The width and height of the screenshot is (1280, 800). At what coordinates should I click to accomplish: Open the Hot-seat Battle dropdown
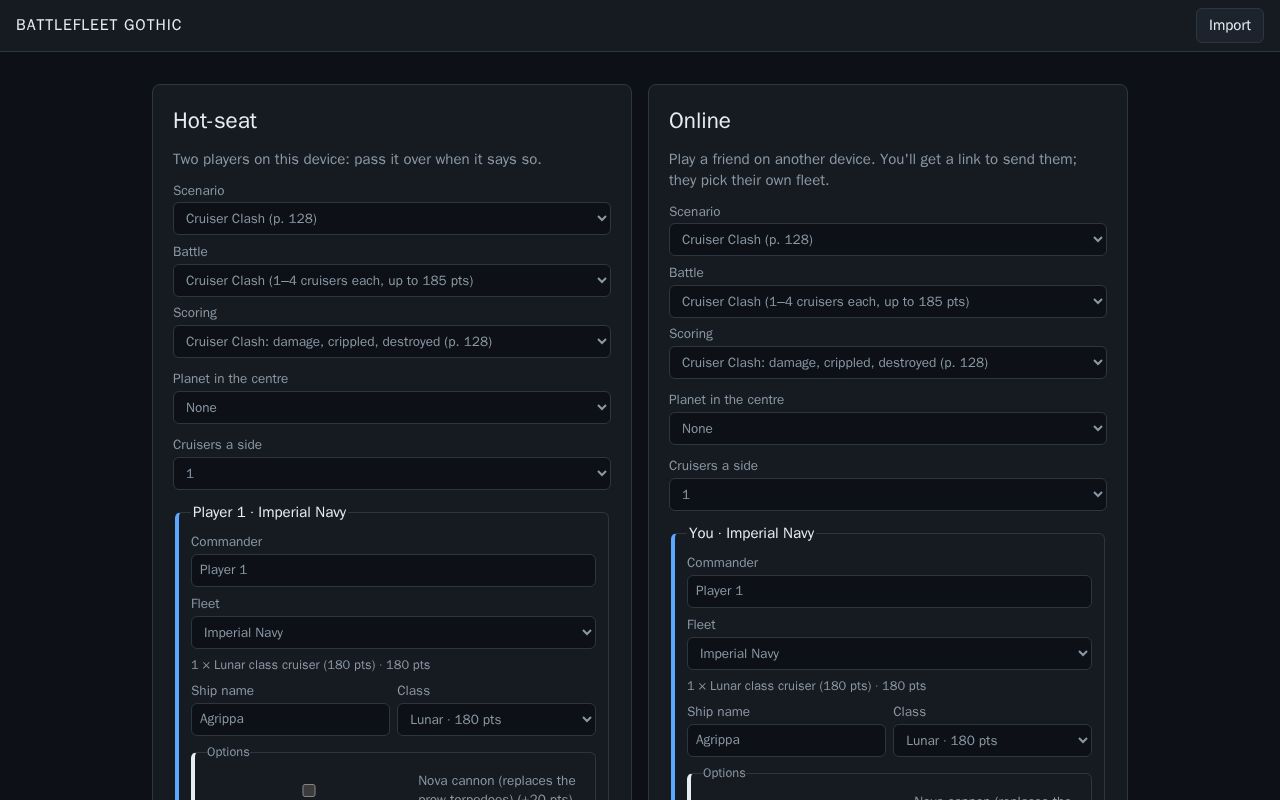(392, 281)
